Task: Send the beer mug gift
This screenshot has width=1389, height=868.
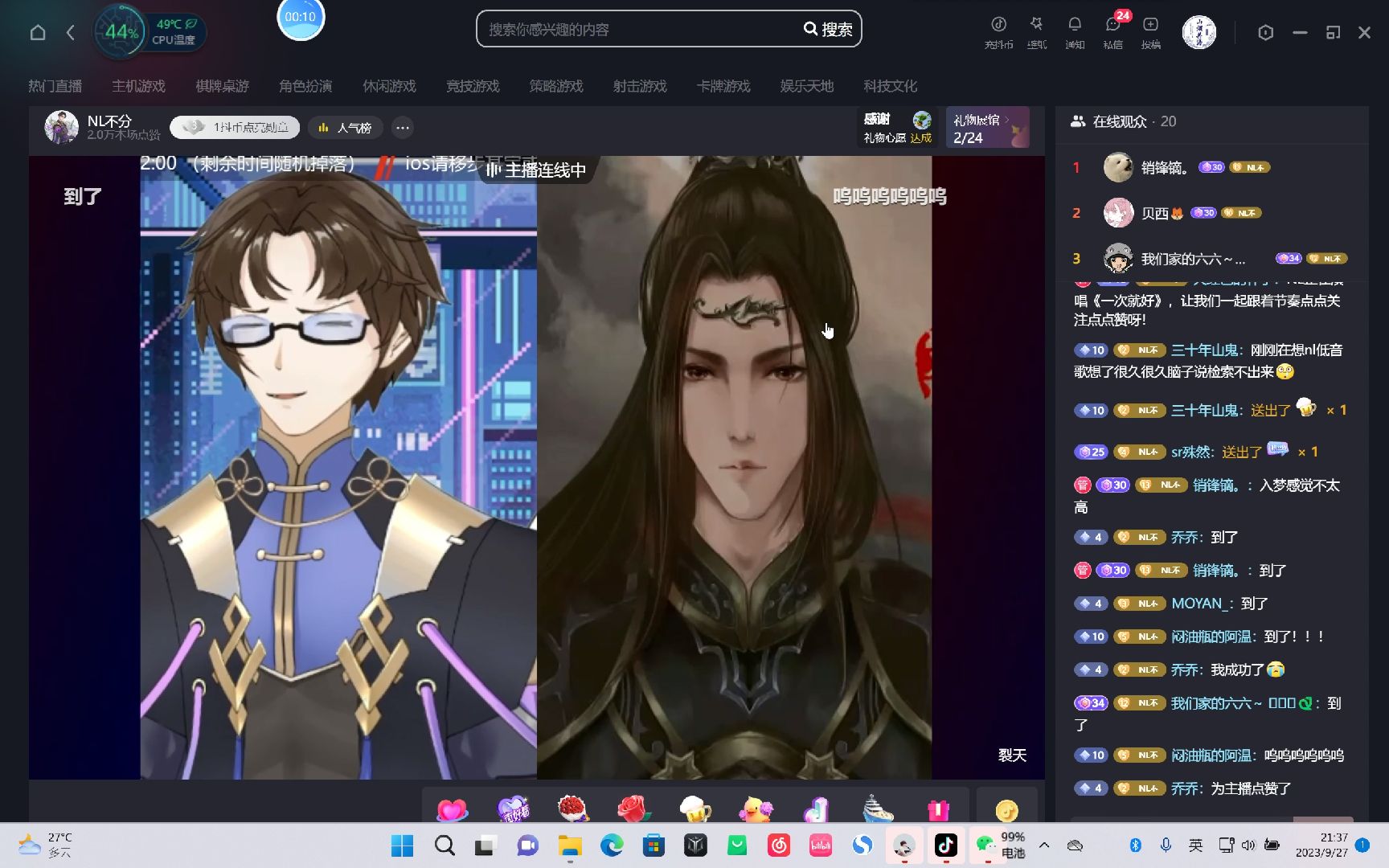Action: click(695, 809)
